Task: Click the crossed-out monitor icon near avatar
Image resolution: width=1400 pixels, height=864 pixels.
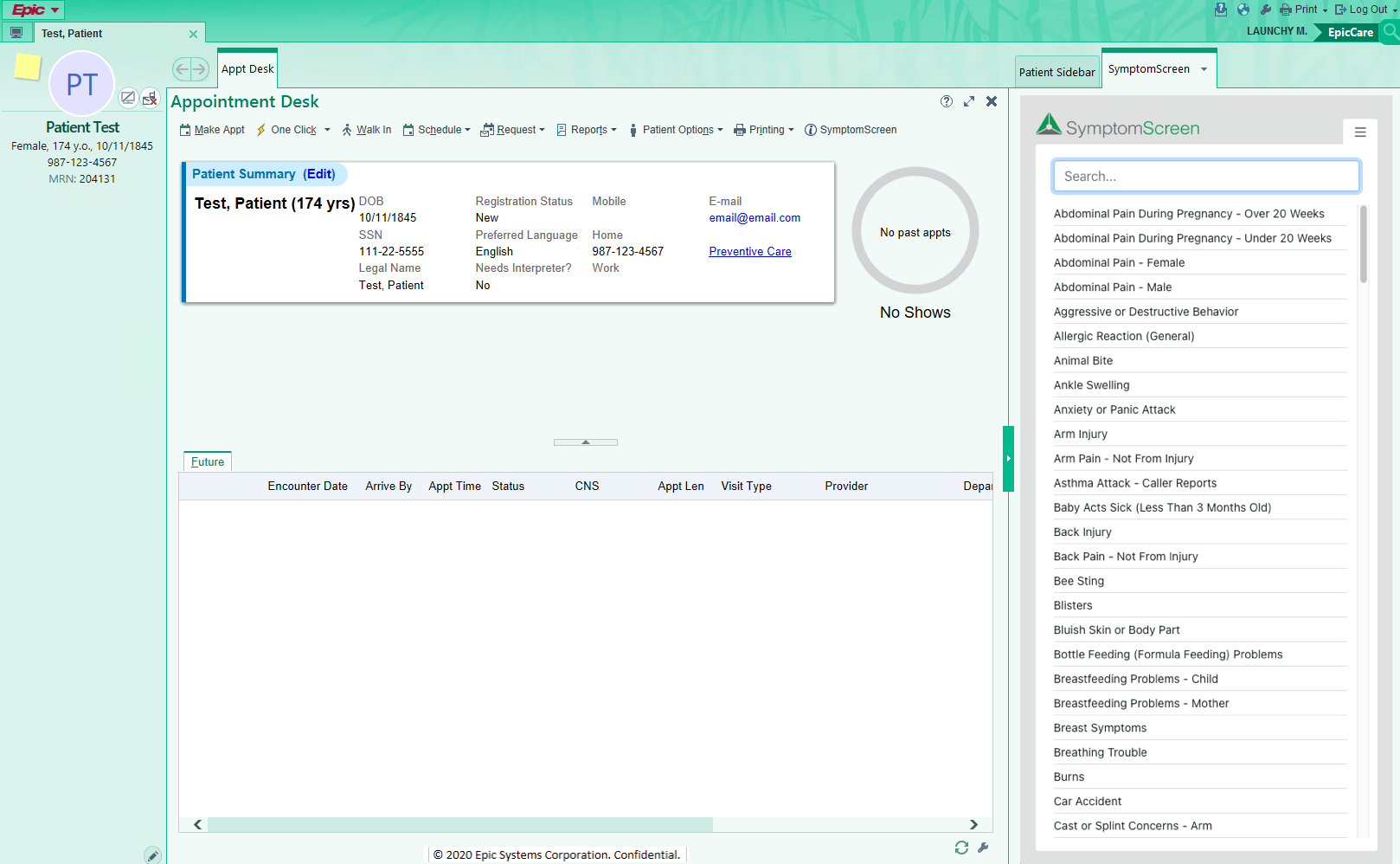Action: pos(128,98)
